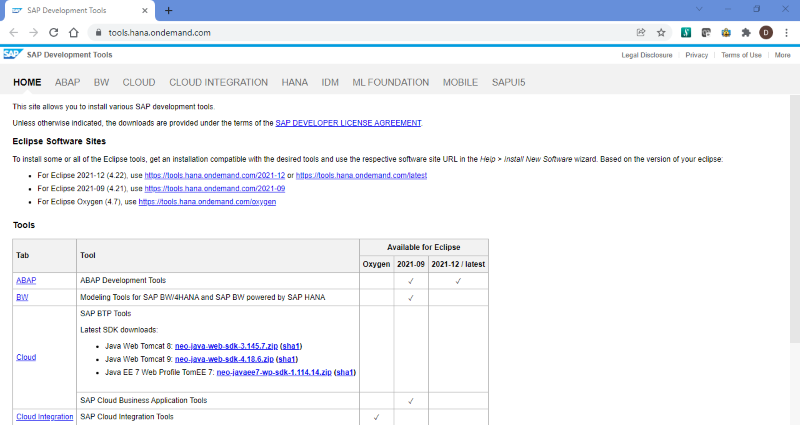
Task: Switch to the BW navigation tab
Action: point(101,82)
